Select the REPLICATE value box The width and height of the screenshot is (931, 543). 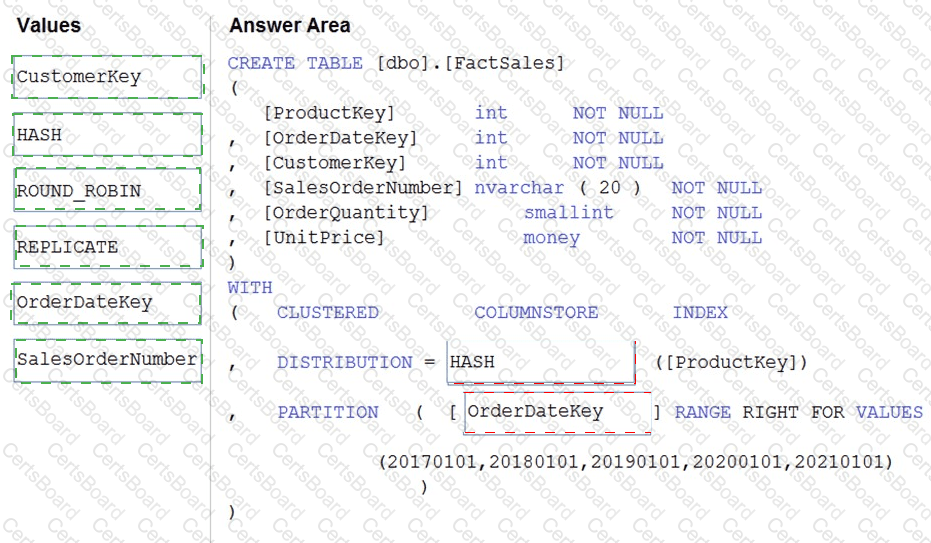pyautogui.click(x=108, y=247)
